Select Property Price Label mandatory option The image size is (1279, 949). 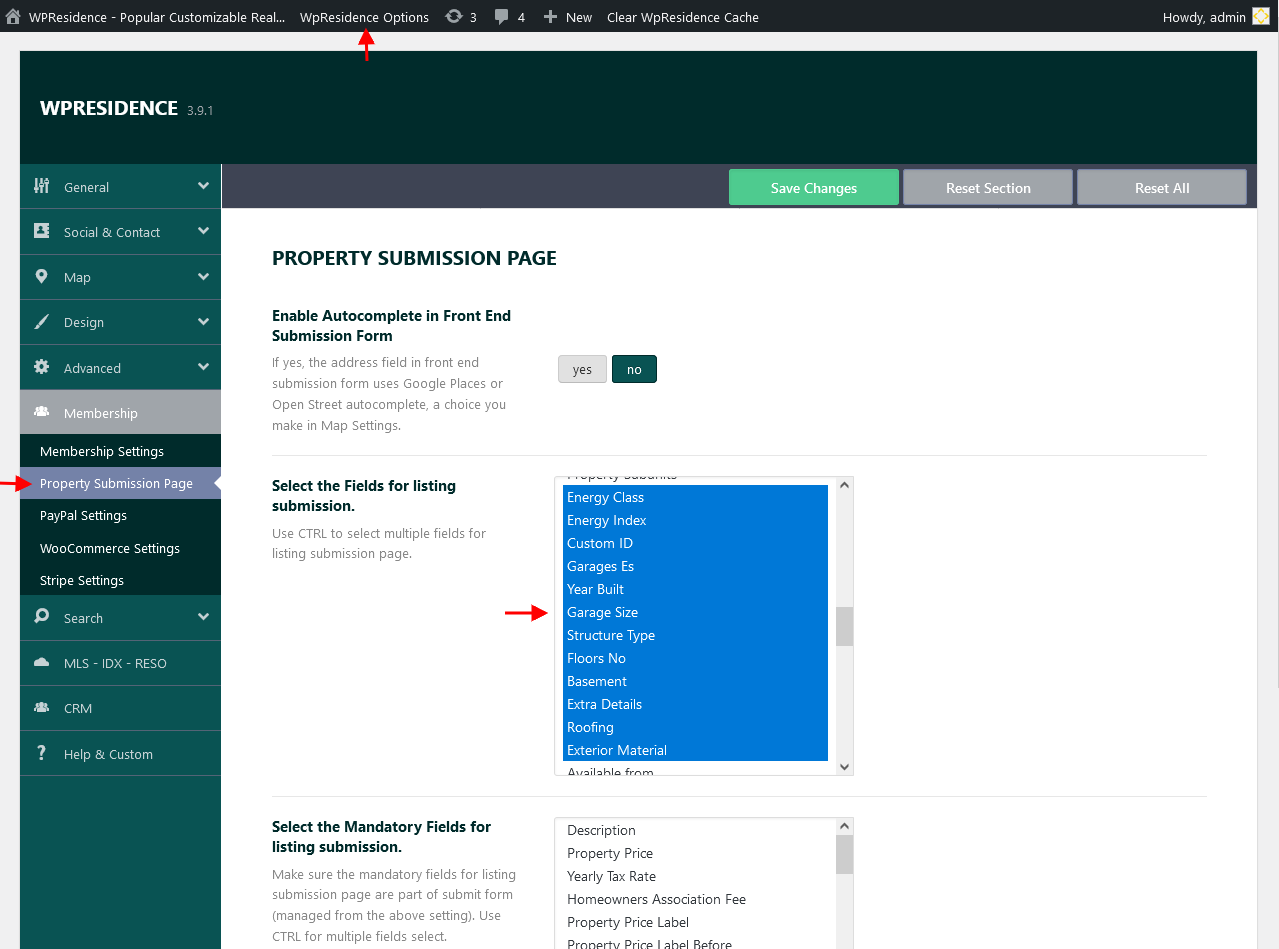pos(695,922)
